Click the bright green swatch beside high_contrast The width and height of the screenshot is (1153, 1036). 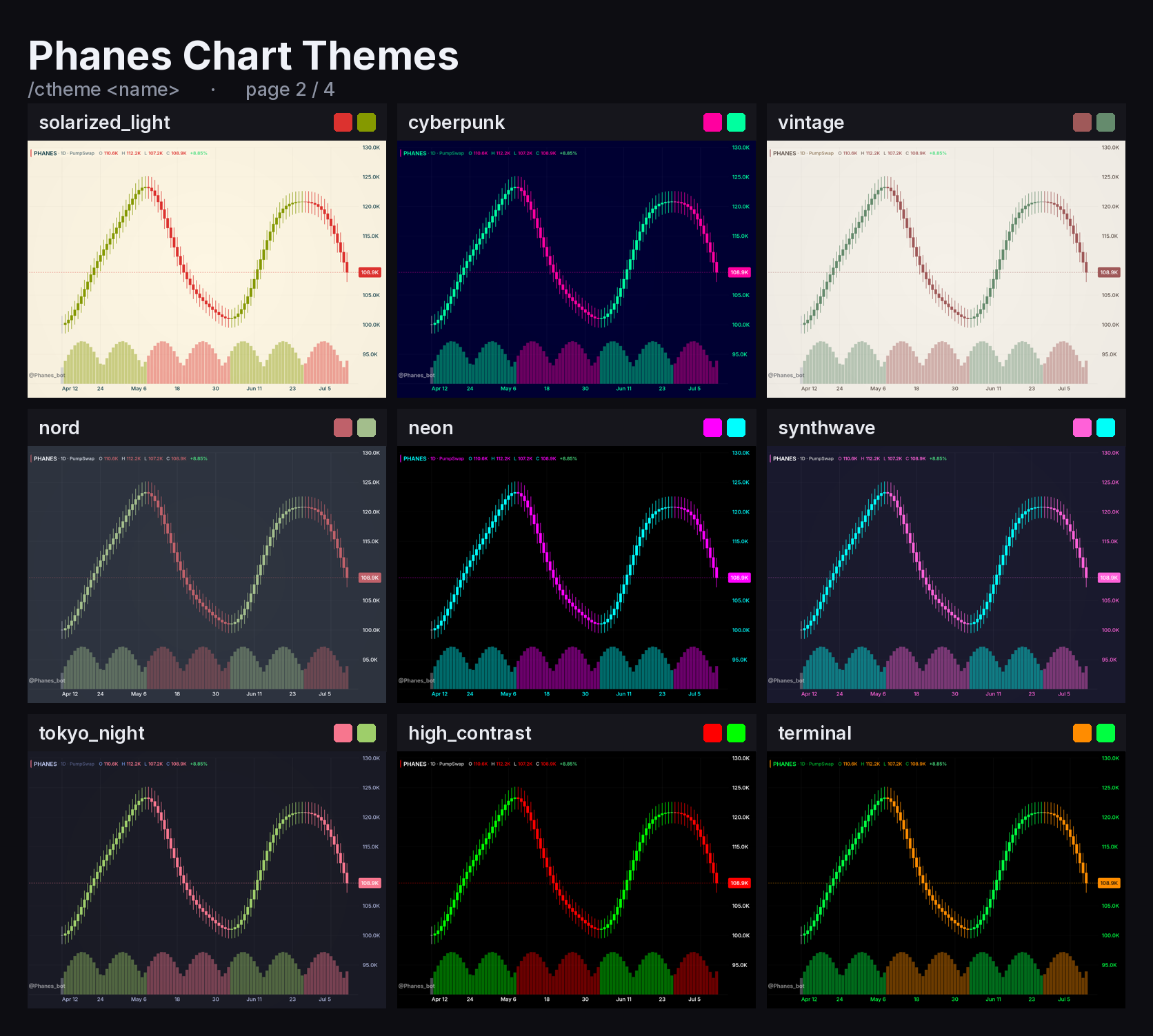(x=736, y=733)
